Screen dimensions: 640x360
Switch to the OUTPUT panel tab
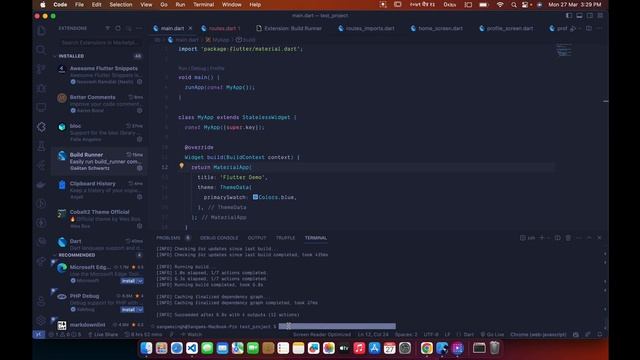coord(257,238)
